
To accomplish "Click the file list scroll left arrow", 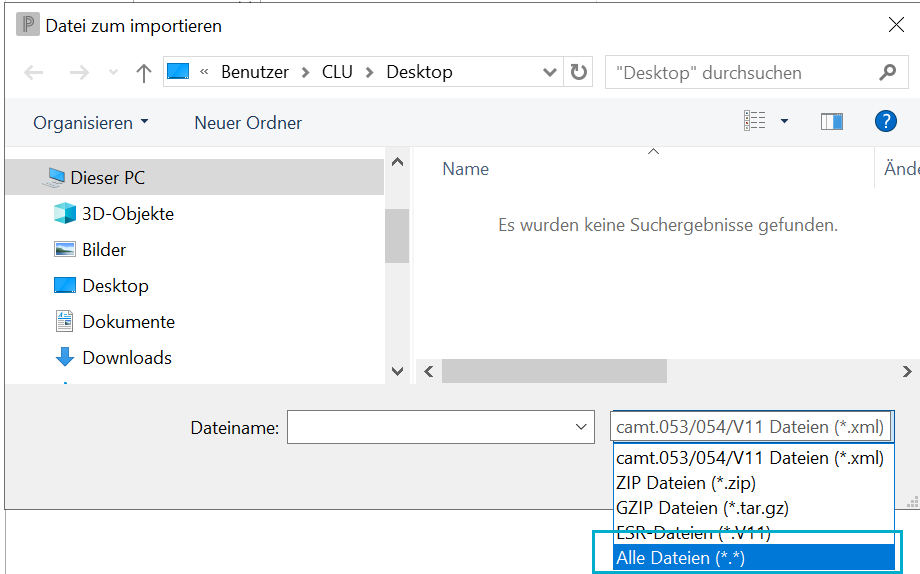I will [429, 371].
